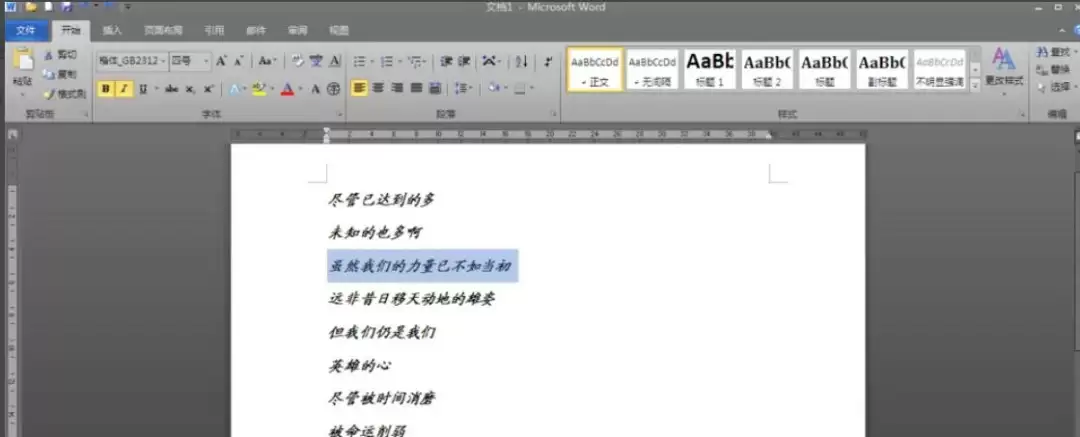Click the ruler toggle above vertical scrollbar
1080x437 pixels.
tap(1076, 136)
